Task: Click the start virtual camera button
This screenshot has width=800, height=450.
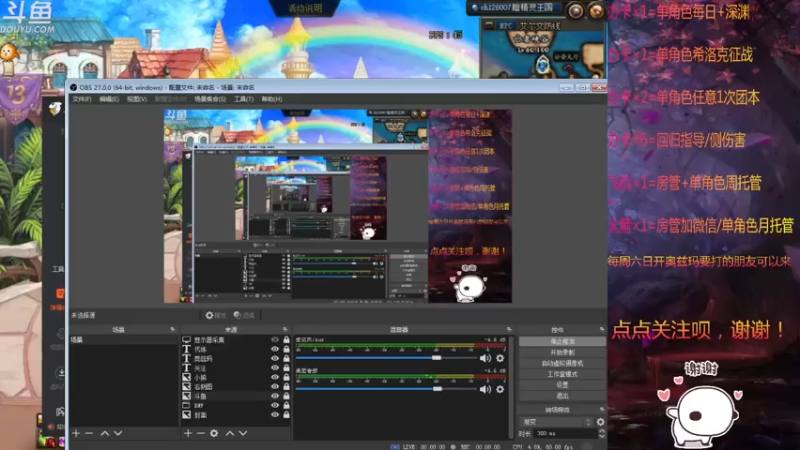Action: (x=562, y=363)
